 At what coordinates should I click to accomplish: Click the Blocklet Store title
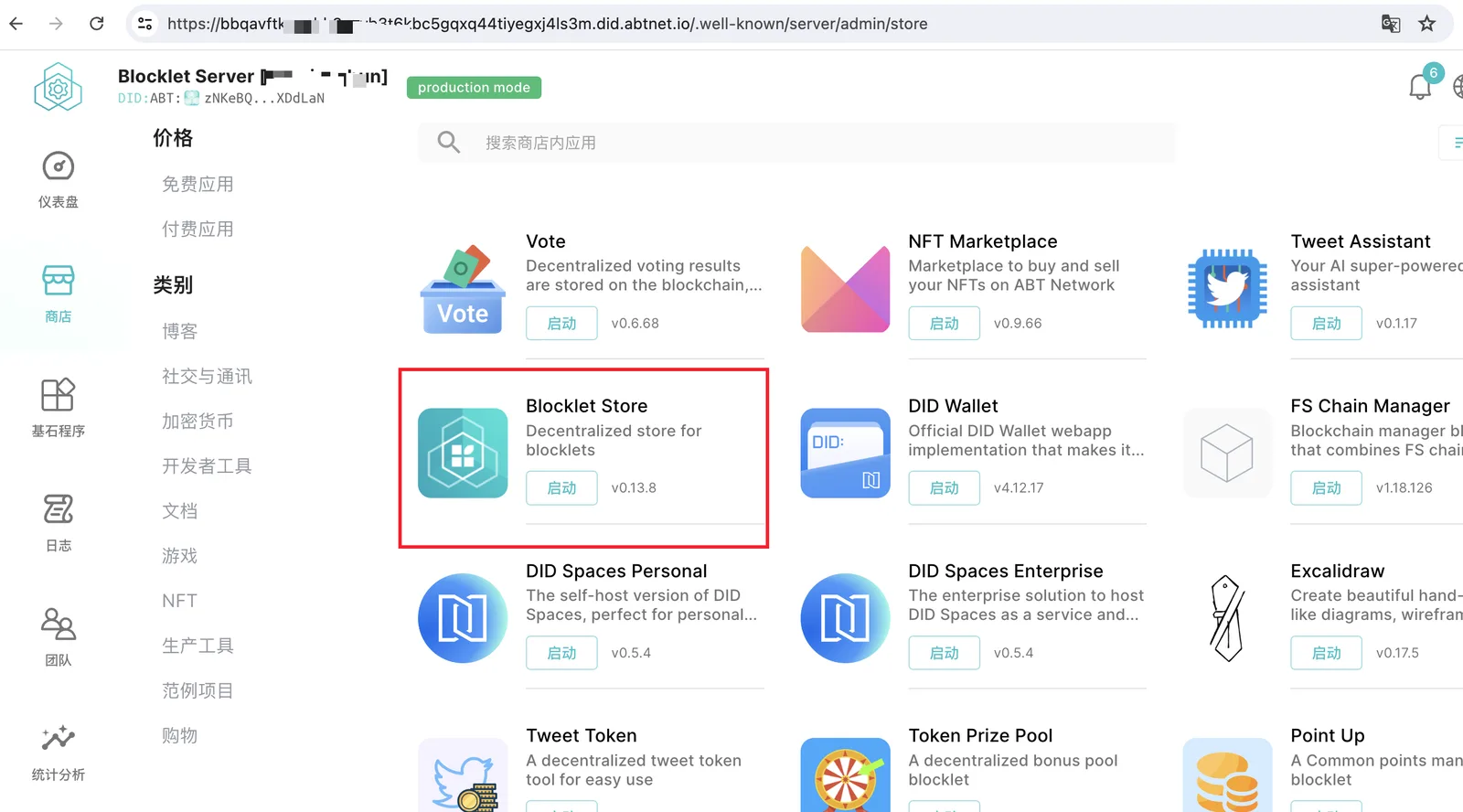pyautogui.click(x=587, y=406)
